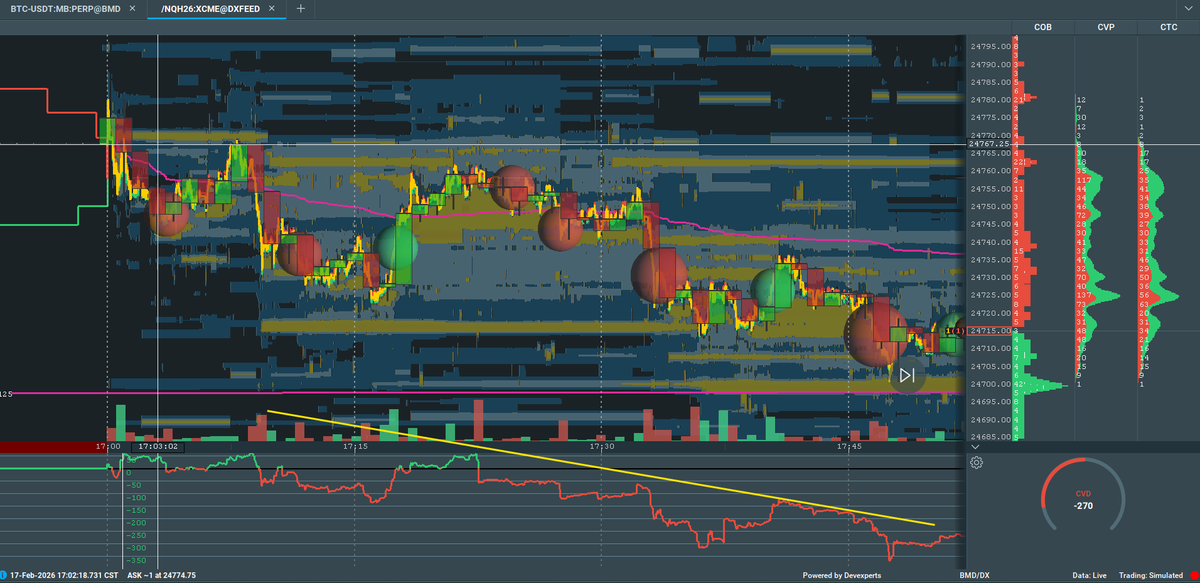Screen dimensions: 1200x583
Task: Select the CVP column header
Action: coord(1105,27)
